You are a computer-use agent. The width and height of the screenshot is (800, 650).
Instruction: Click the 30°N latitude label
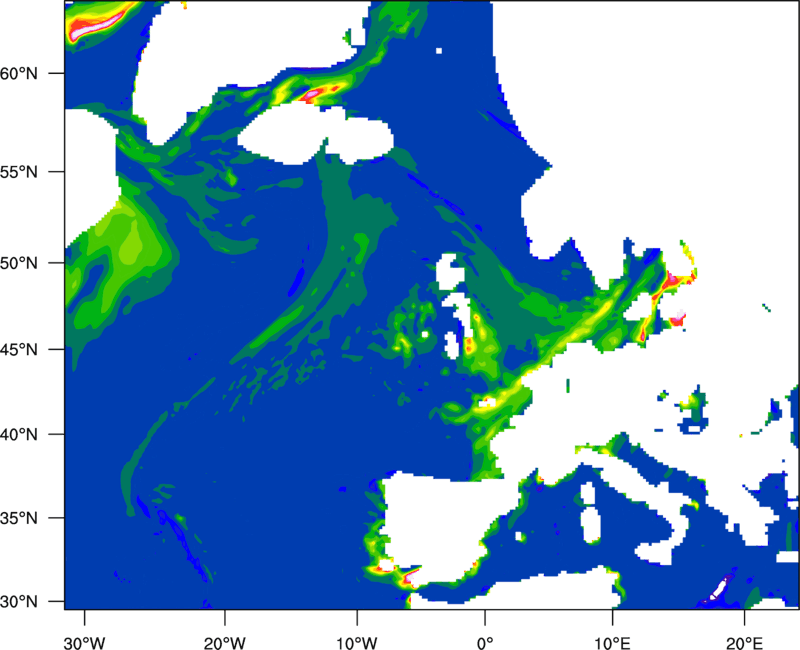coord(19,602)
